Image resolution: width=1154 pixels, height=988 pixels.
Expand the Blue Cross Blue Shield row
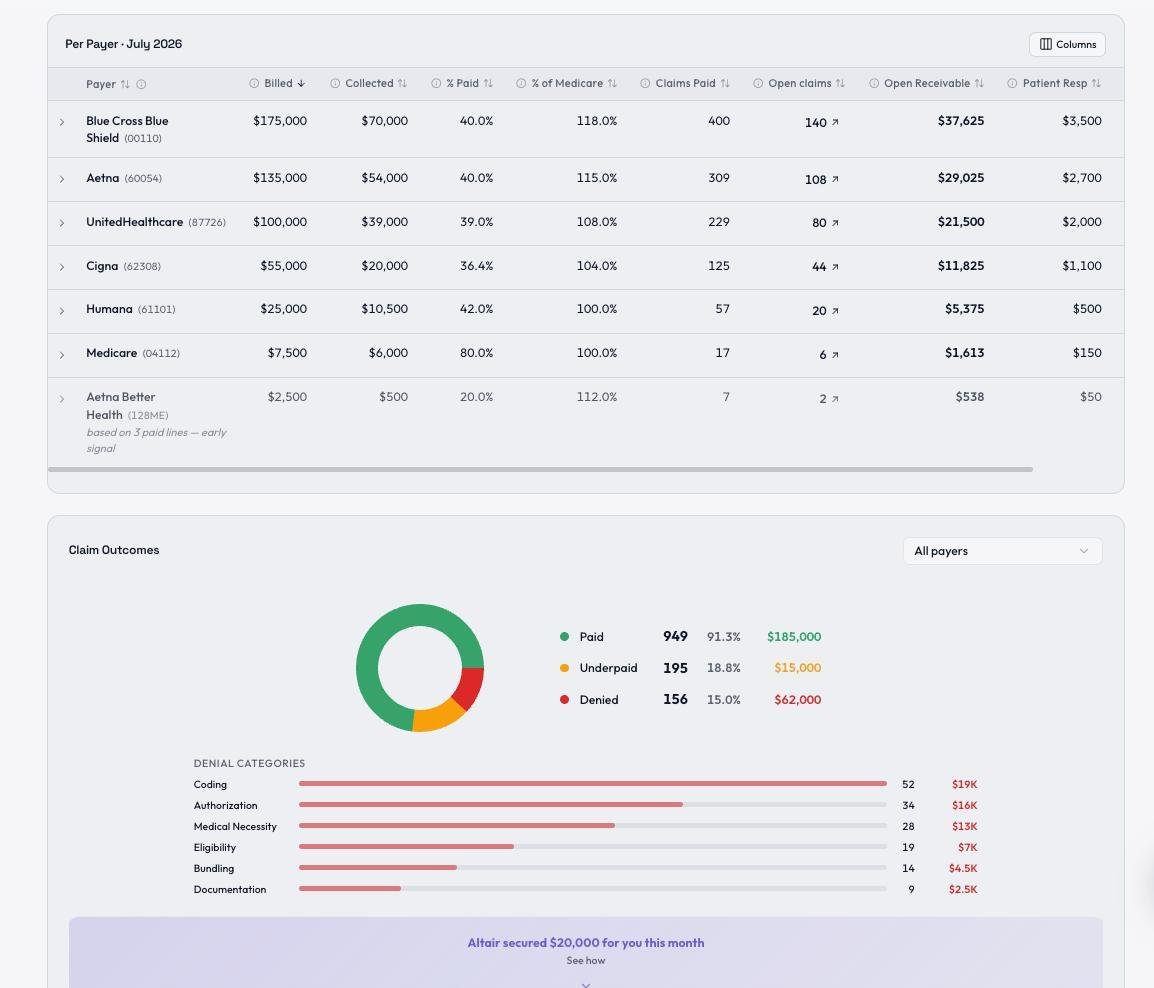pos(62,122)
